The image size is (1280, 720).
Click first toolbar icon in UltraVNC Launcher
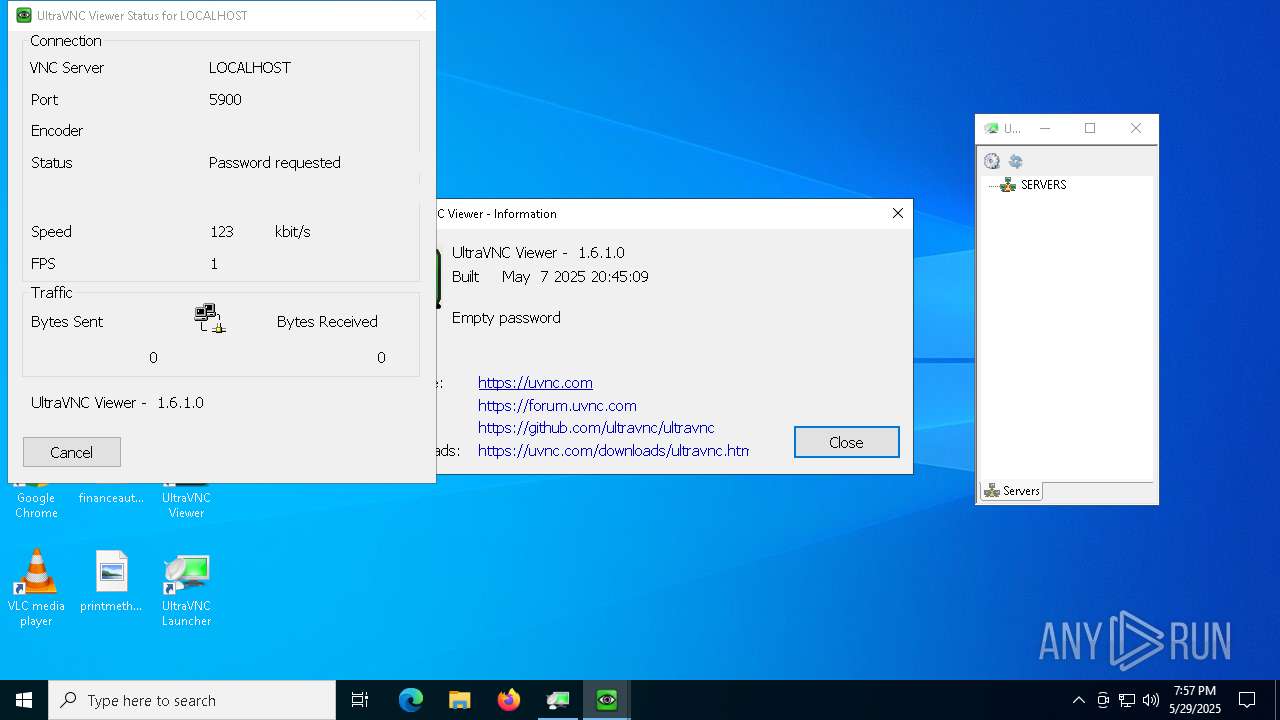click(x=992, y=161)
